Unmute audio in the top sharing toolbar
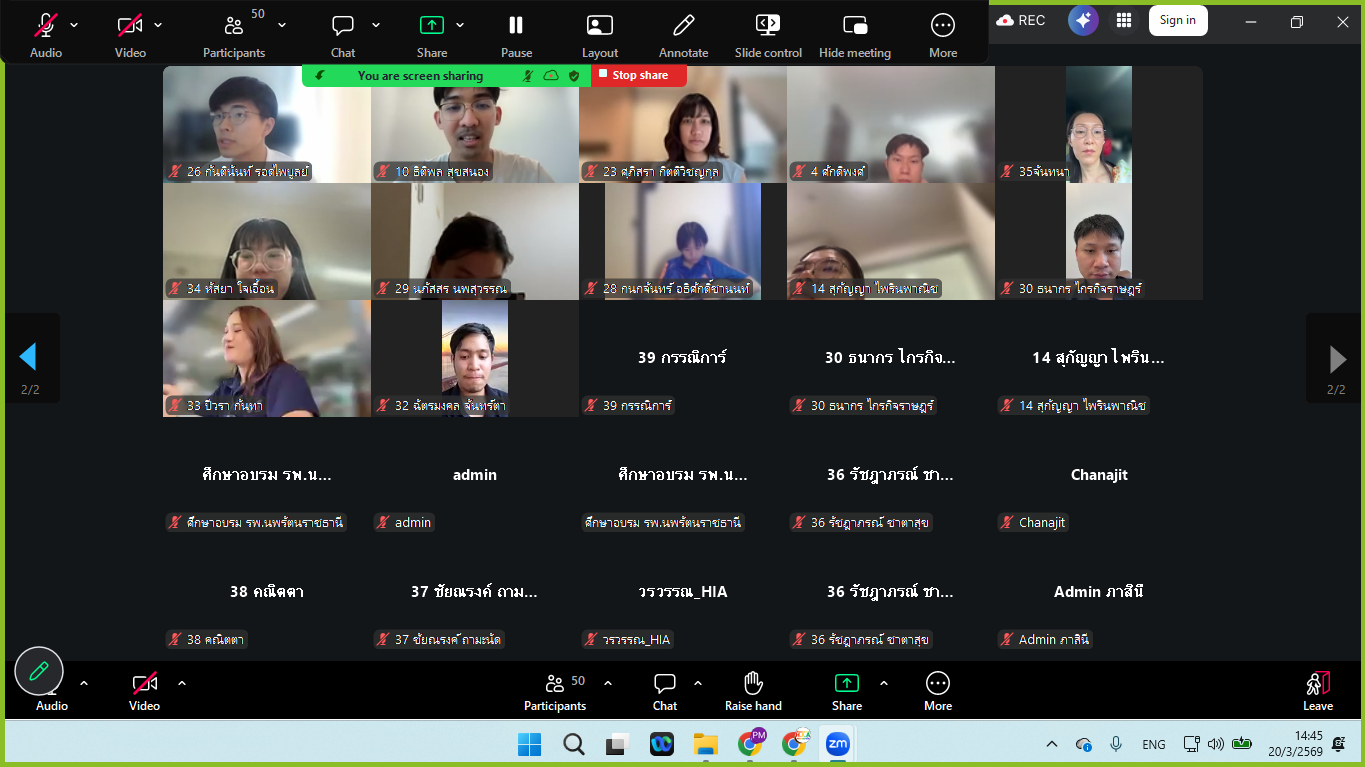This screenshot has width=1365, height=767. click(x=45, y=26)
